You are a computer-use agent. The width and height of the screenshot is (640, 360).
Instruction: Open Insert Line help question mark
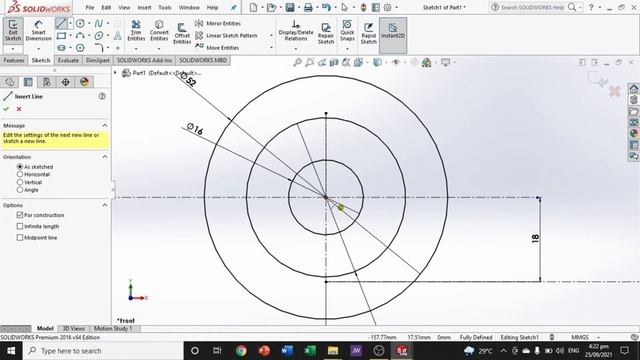point(102,96)
